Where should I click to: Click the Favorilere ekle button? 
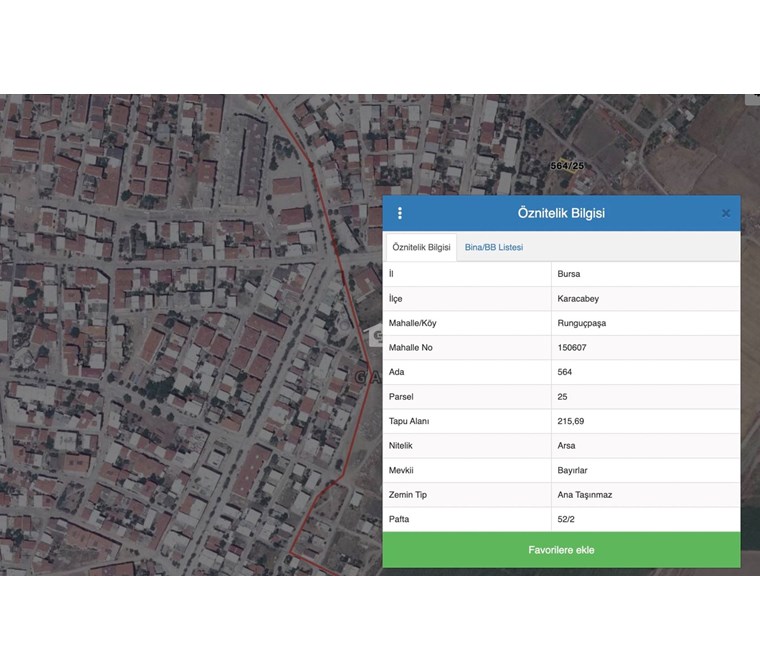click(x=561, y=550)
